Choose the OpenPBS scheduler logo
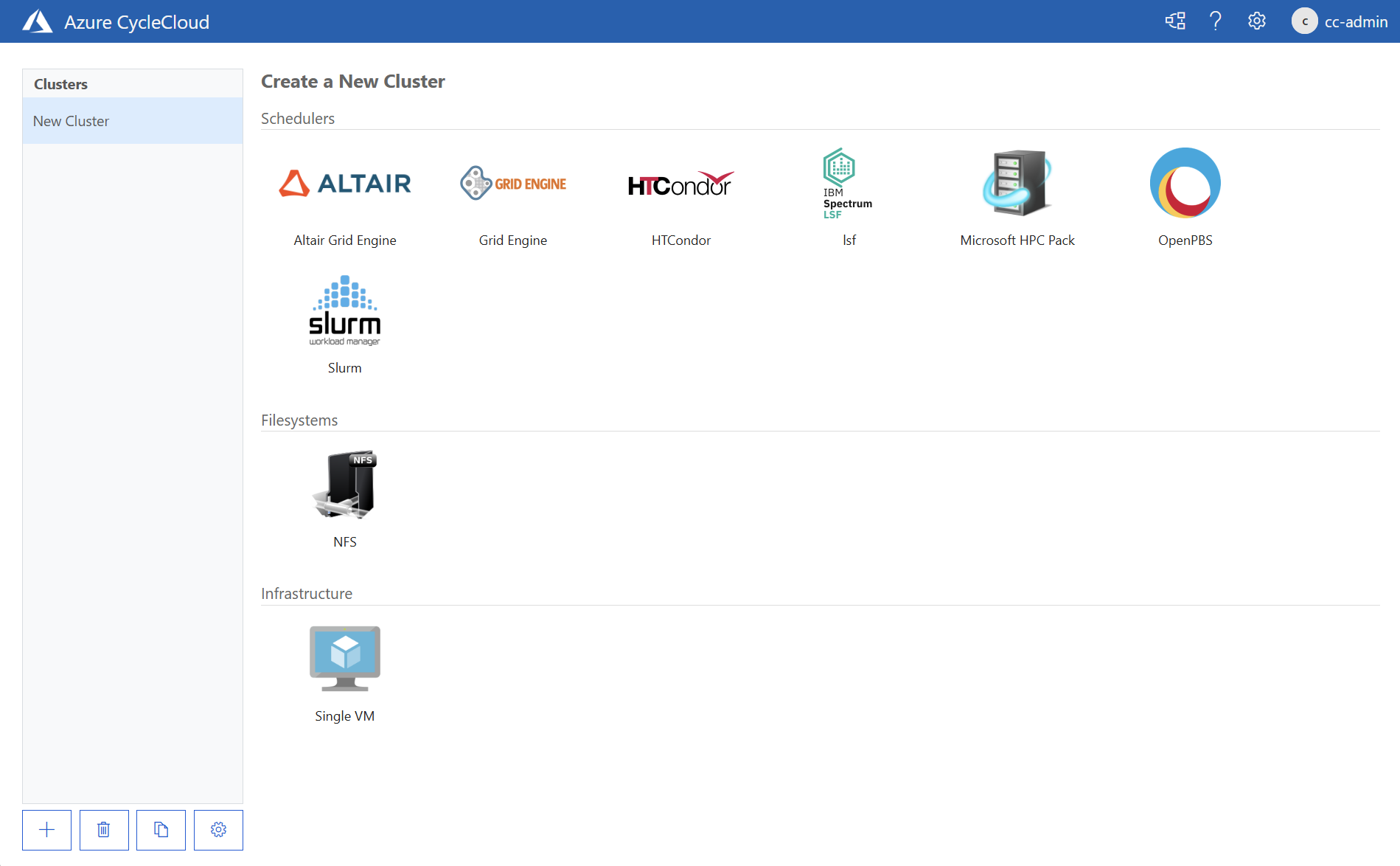This screenshot has height=866, width=1400. (x=1185, y=183)
